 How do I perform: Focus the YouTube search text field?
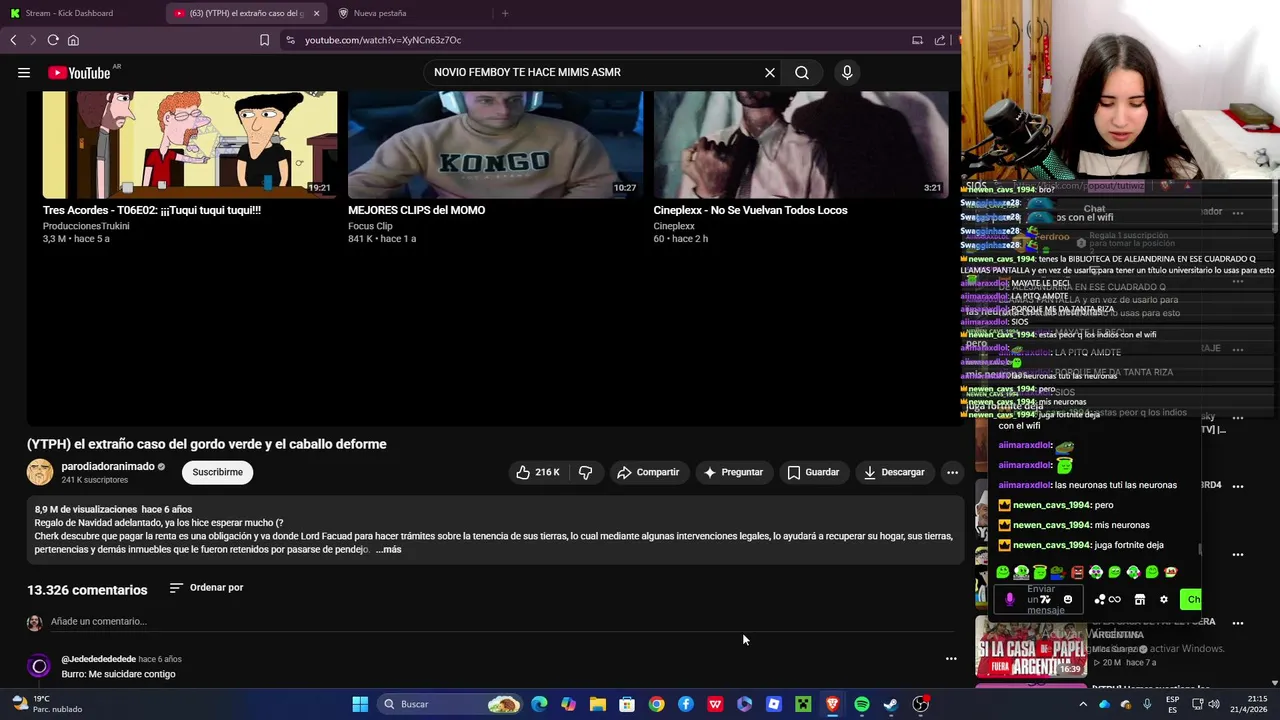(x=595, y=72)
